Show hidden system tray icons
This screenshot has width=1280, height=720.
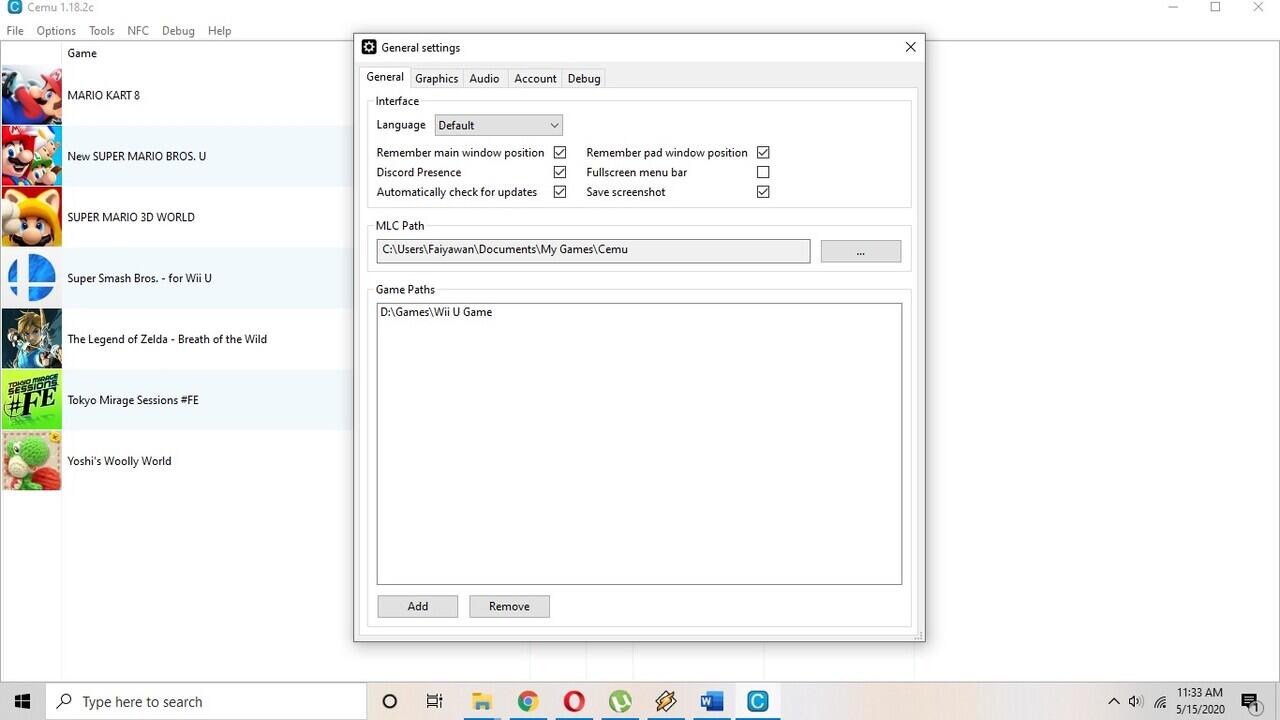point(1114,701)
